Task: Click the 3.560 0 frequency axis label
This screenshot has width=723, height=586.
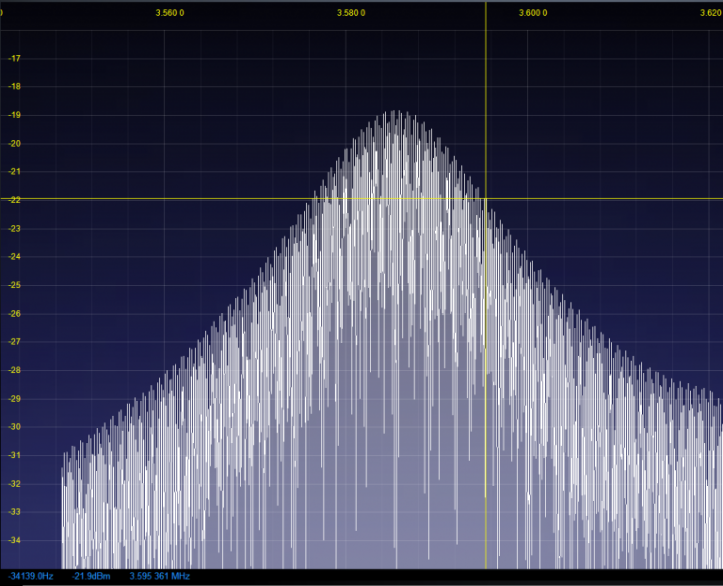Action: click(x=170, y=13)
